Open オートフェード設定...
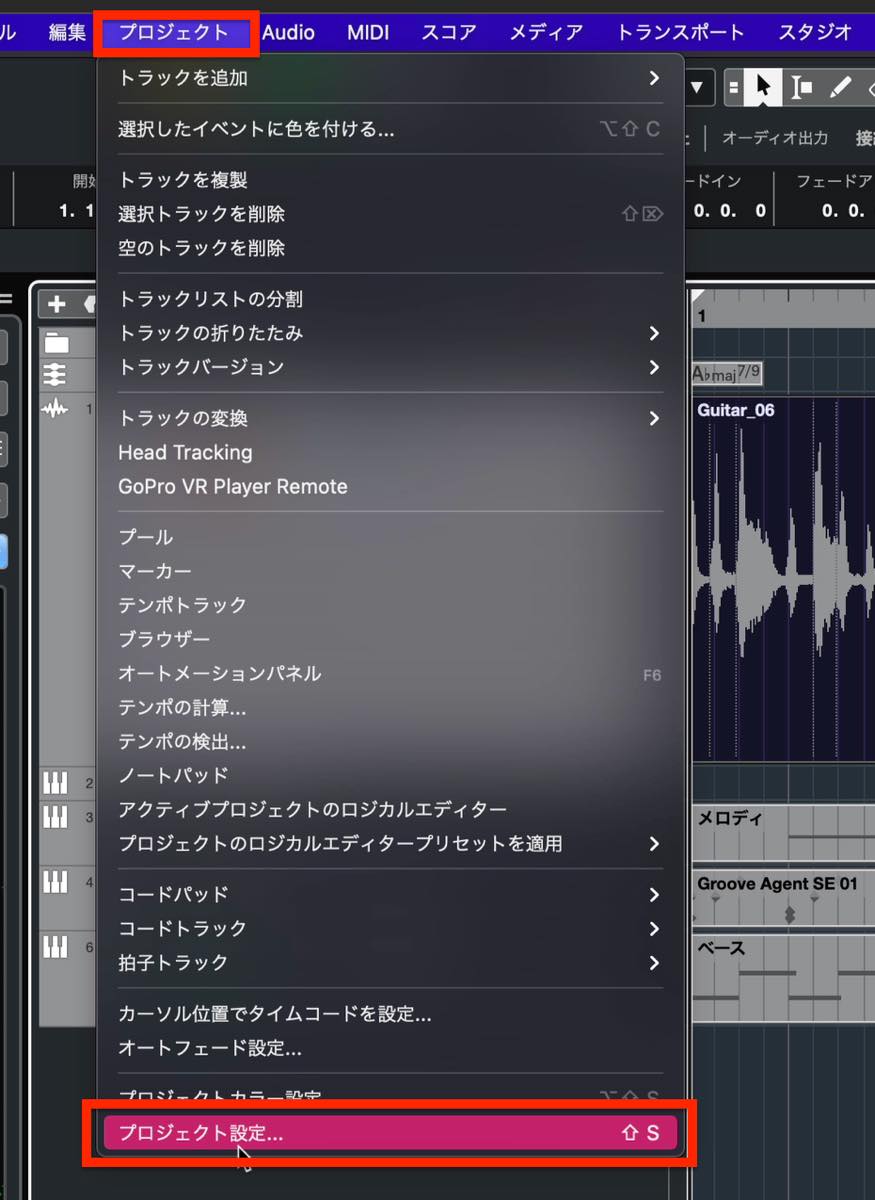Screen dimensions: 875x1200 pos(390,1048)
